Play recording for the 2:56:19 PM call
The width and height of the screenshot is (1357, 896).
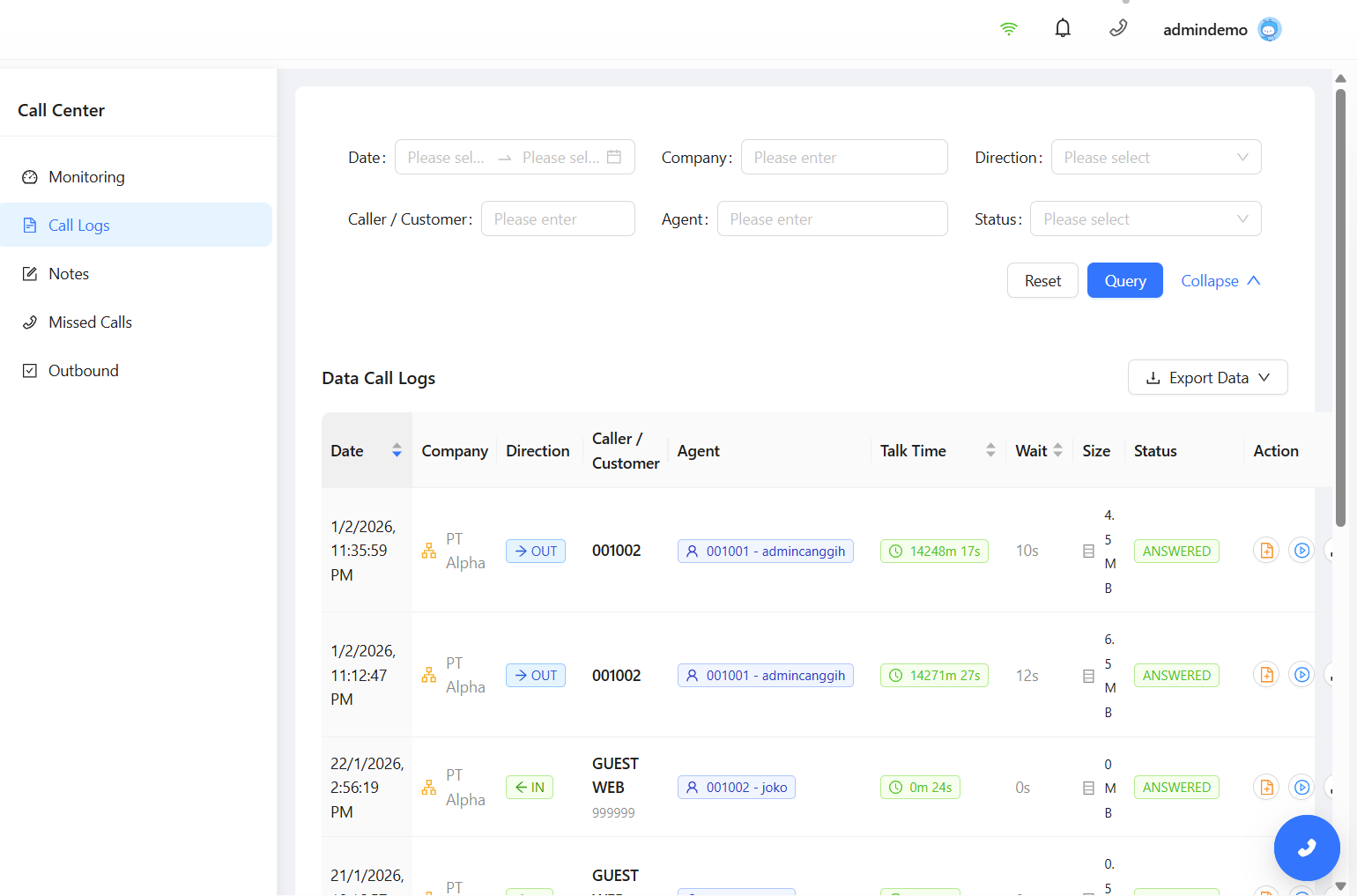click(1301, 787)
